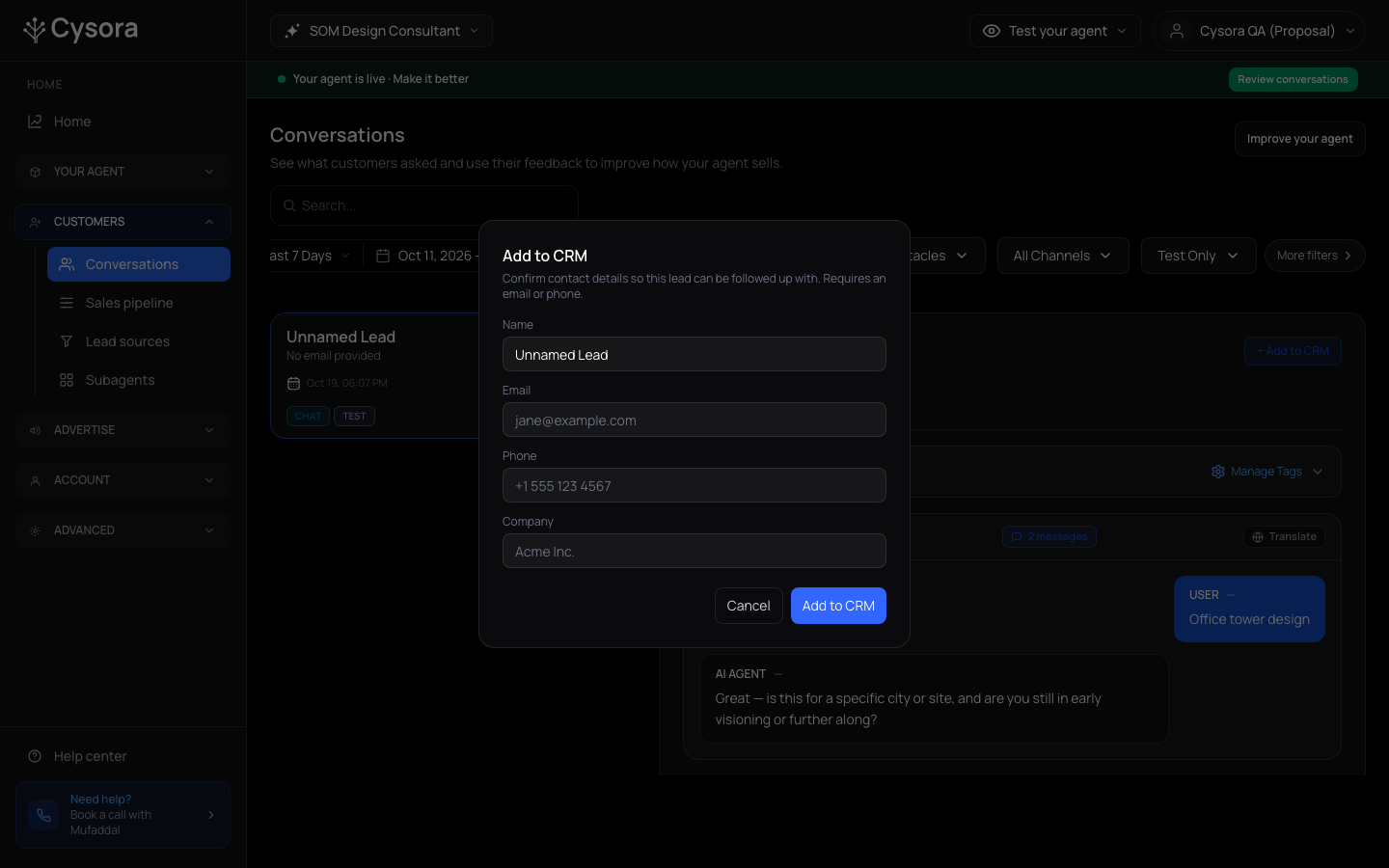Click the Sales pipeline list icon
Viewport: 1389px width, 868px height.
(x=67, y=303)
